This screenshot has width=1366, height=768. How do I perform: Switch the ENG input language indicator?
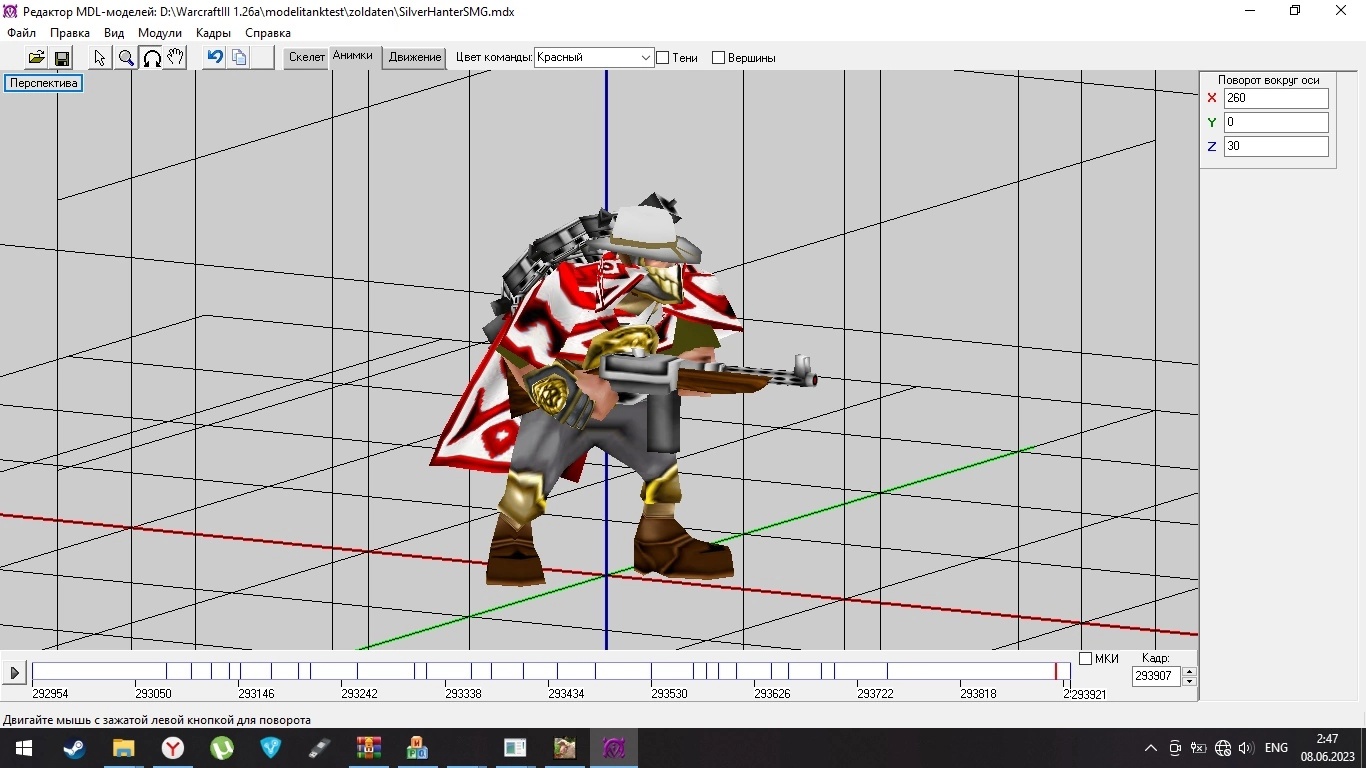tap(1276, 748)
